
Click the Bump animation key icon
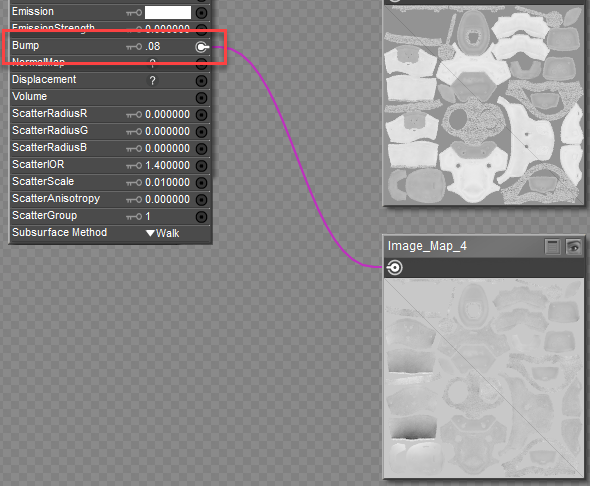coord(134,47)
